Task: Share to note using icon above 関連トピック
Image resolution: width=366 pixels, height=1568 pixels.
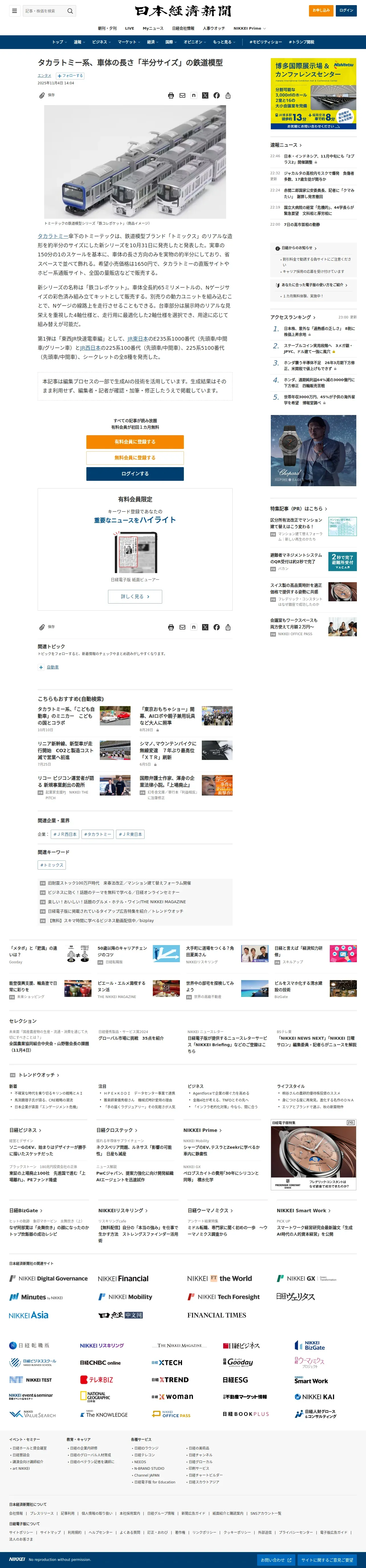Action: [194, 627]
